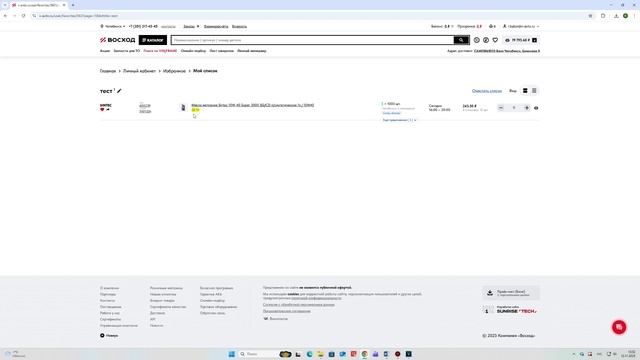640x360 pixels.
Task: Open the VK ВКонтакте link
Action: [276, 319]
